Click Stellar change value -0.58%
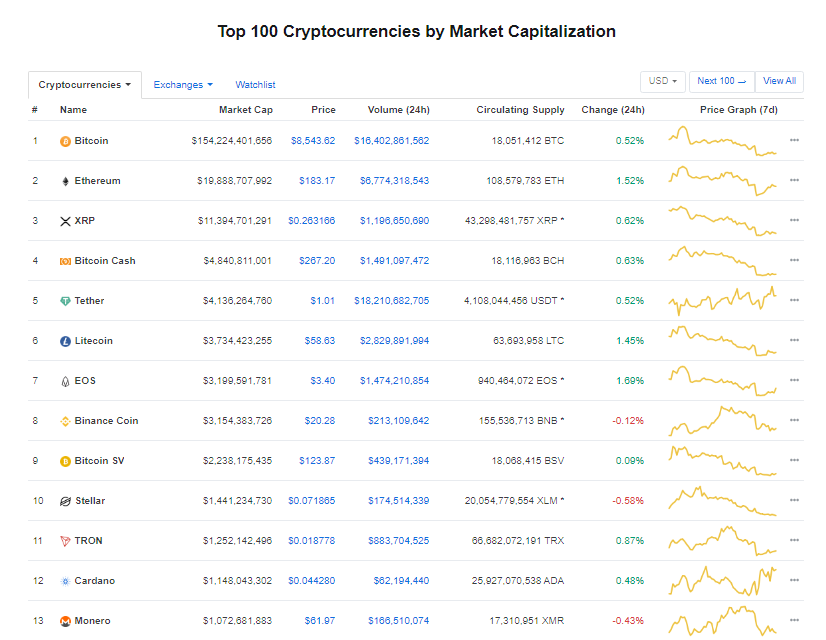Viewport: 826px width, 640px height. pyautogui.click(x=628, y=501)
